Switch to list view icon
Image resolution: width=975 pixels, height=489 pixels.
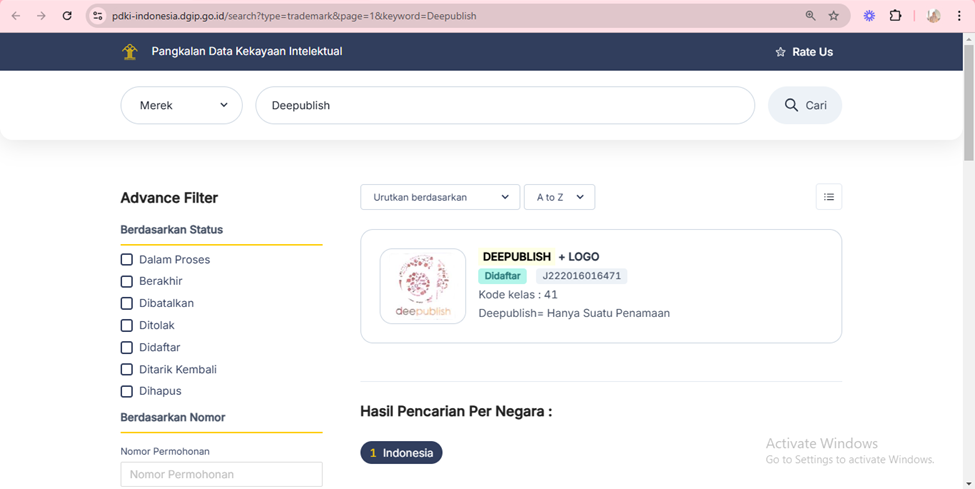coord(829,197)
